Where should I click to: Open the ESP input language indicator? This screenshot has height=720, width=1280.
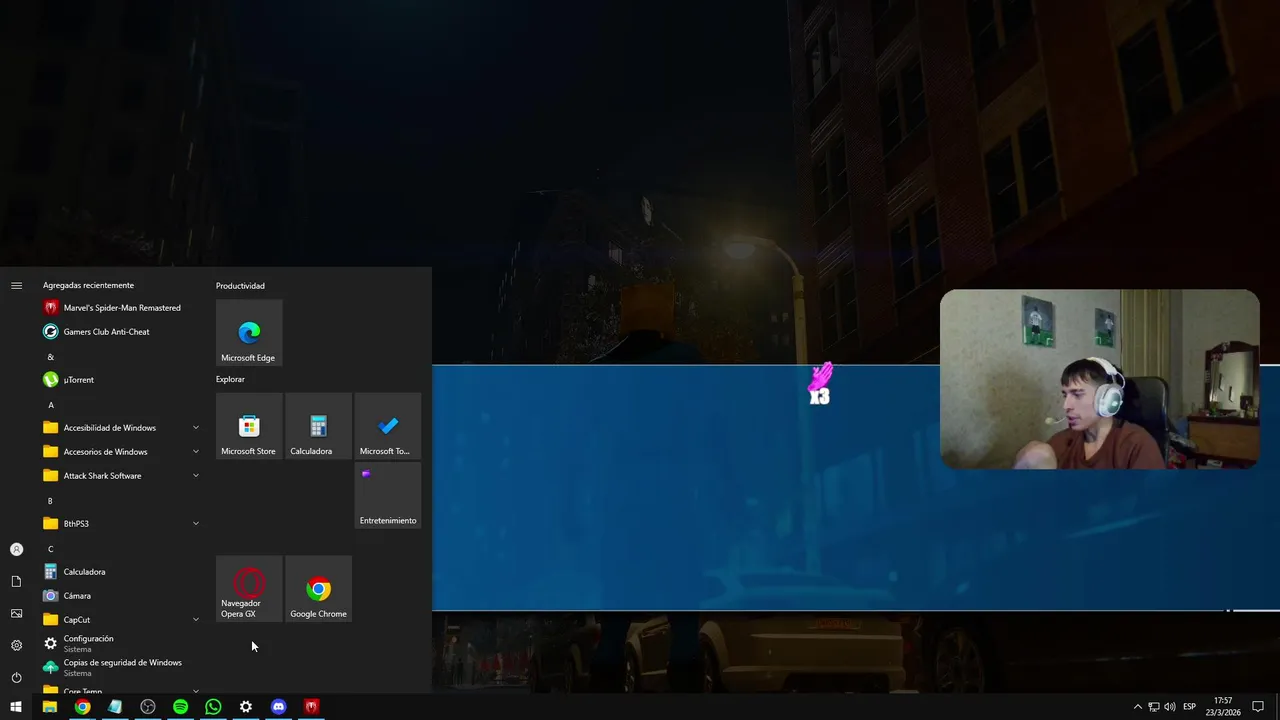1189,707
